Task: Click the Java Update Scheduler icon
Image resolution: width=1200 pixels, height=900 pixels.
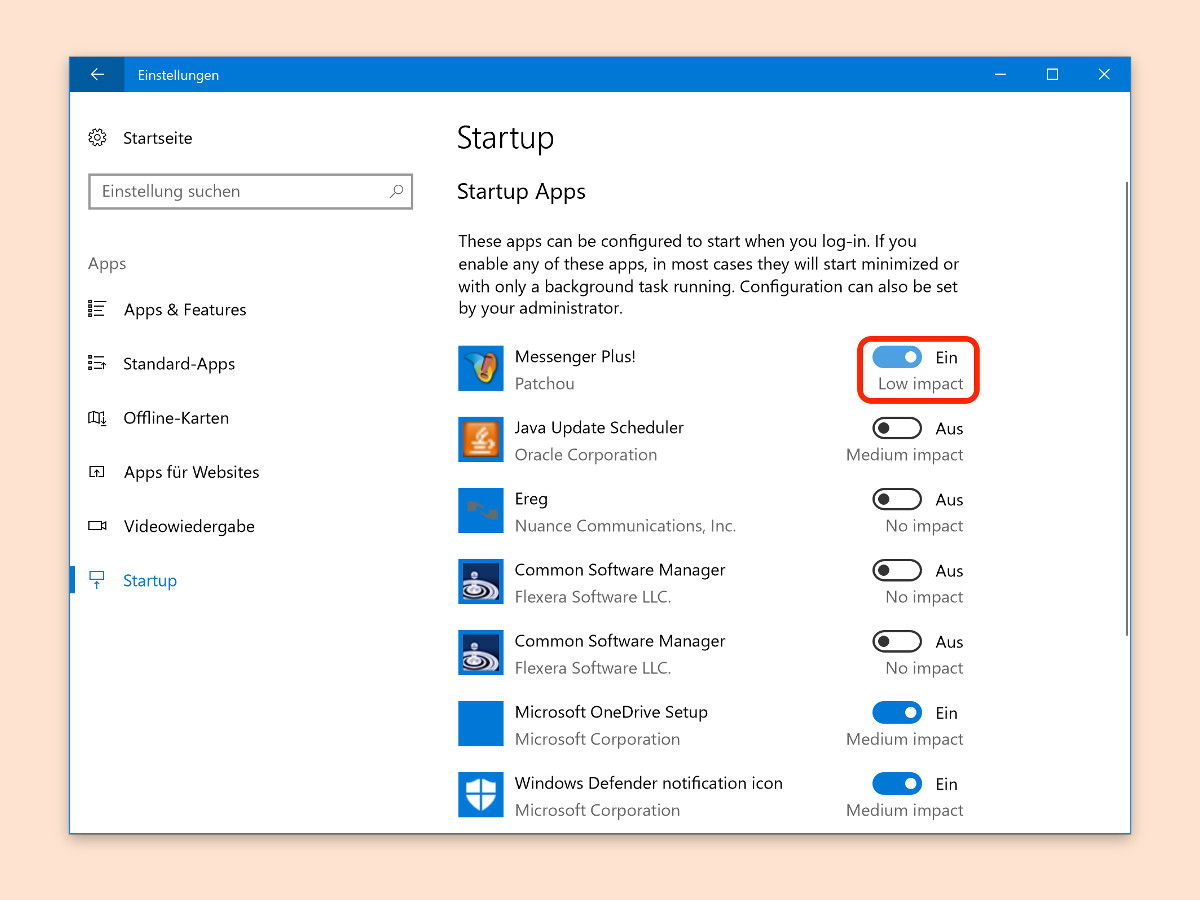Action: pyautogui.click(x=480, y=440)
